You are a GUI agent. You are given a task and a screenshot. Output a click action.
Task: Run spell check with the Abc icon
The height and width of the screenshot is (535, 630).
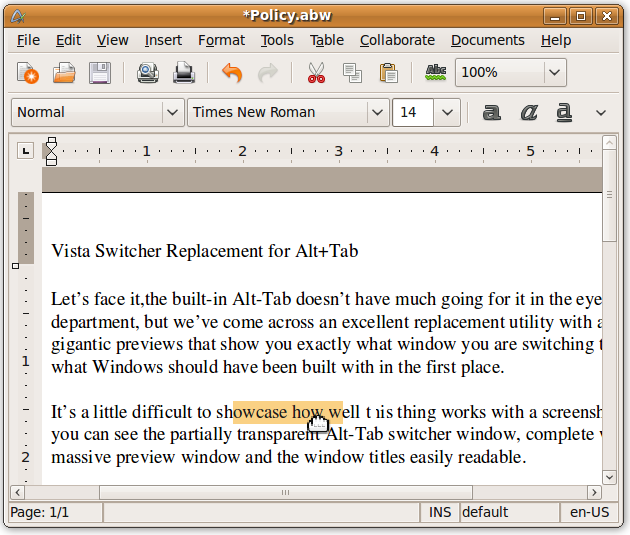tap(436, 73)
